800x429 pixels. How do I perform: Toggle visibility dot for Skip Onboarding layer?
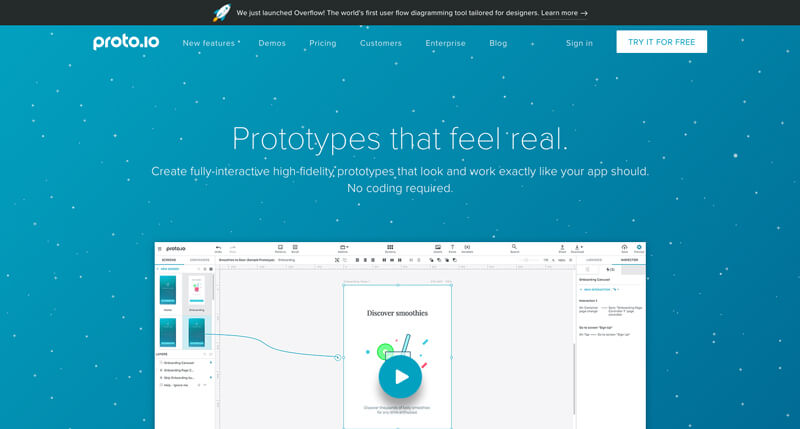211,378
